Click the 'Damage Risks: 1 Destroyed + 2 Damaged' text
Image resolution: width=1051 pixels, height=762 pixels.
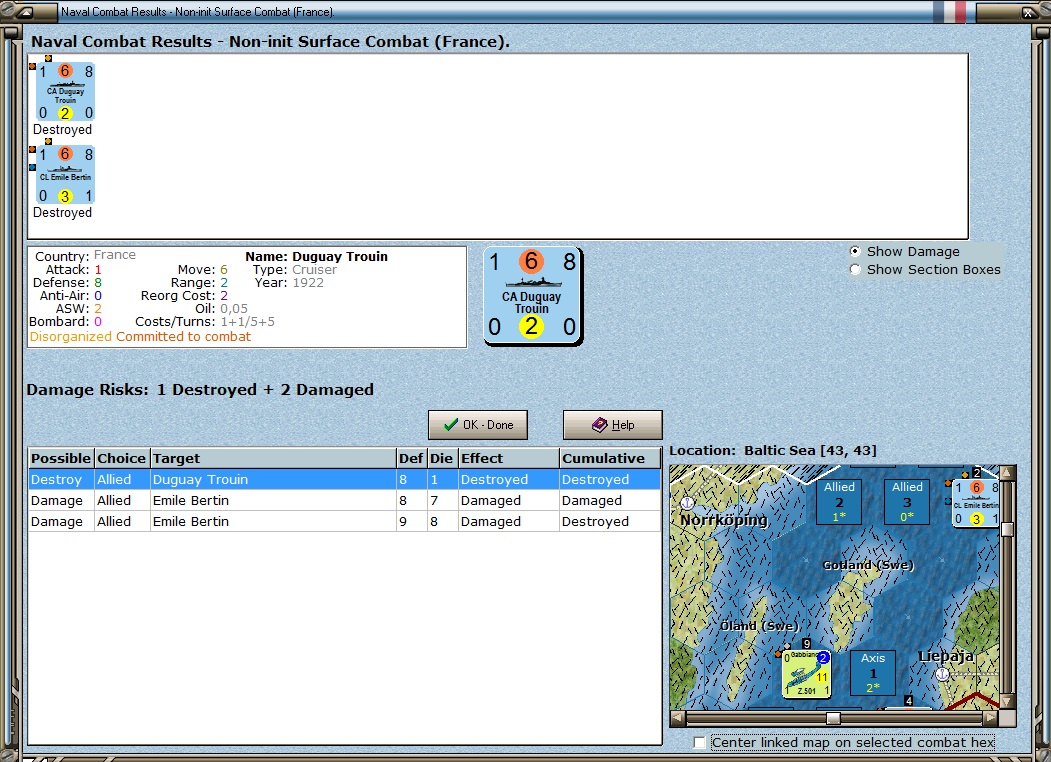[200, 390]
